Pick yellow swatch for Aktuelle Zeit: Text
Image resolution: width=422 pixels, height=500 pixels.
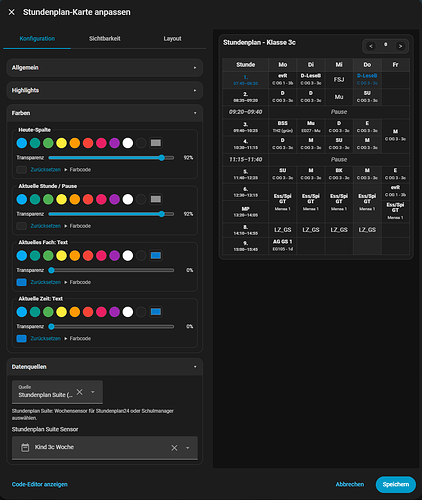click(61, 312)
